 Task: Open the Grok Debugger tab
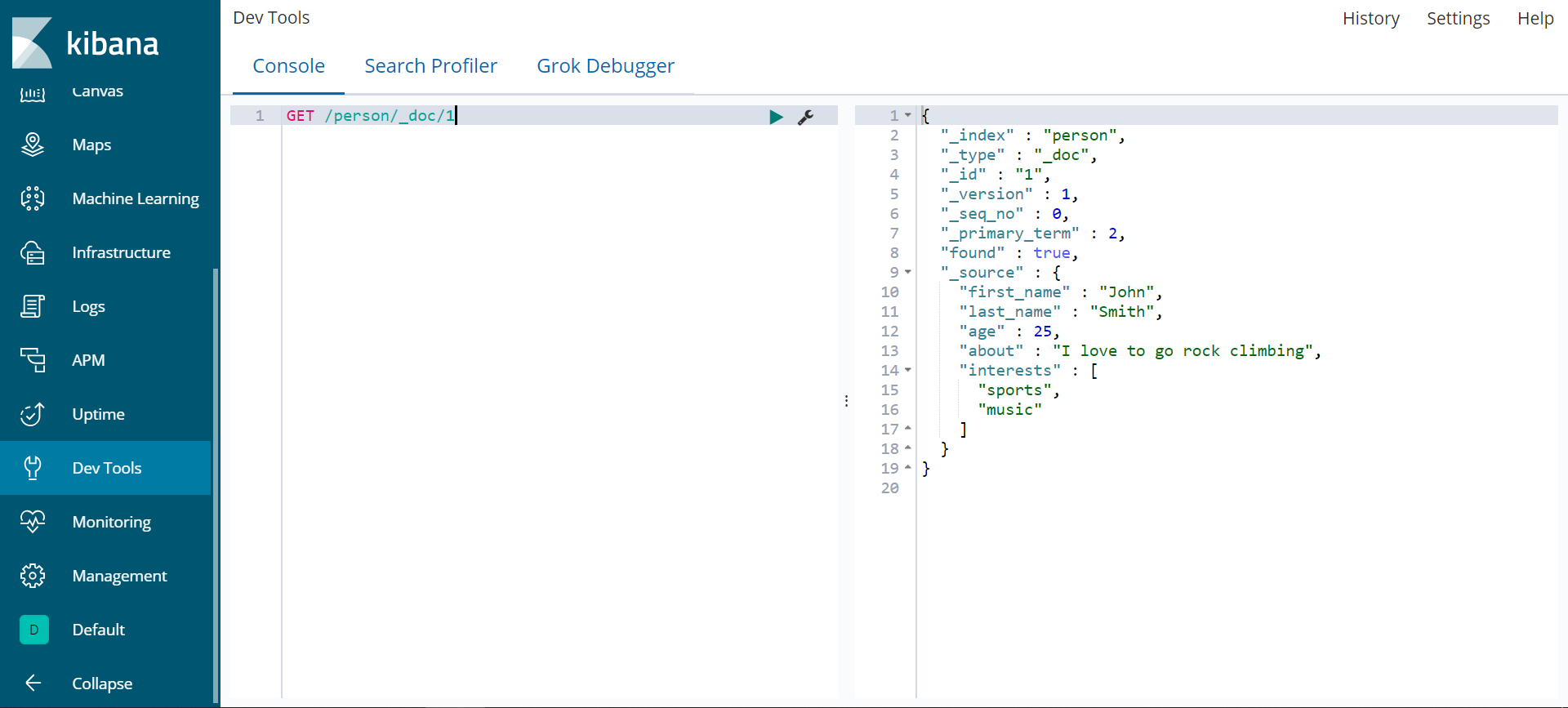(x=605, y=66)
